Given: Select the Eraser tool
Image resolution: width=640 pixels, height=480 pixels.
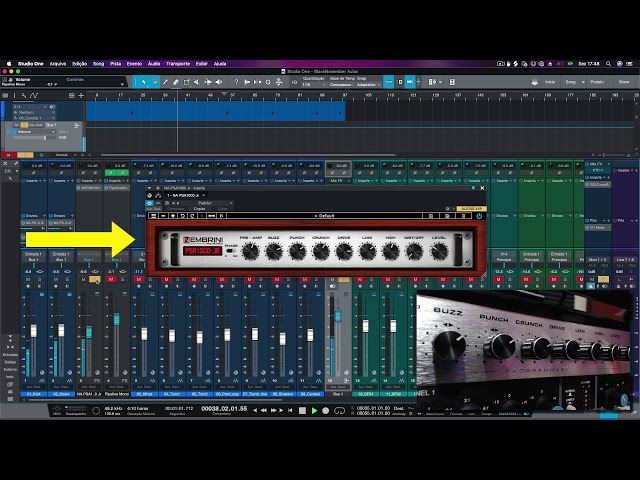Looking at the screenshot, I should coord(176,82).
